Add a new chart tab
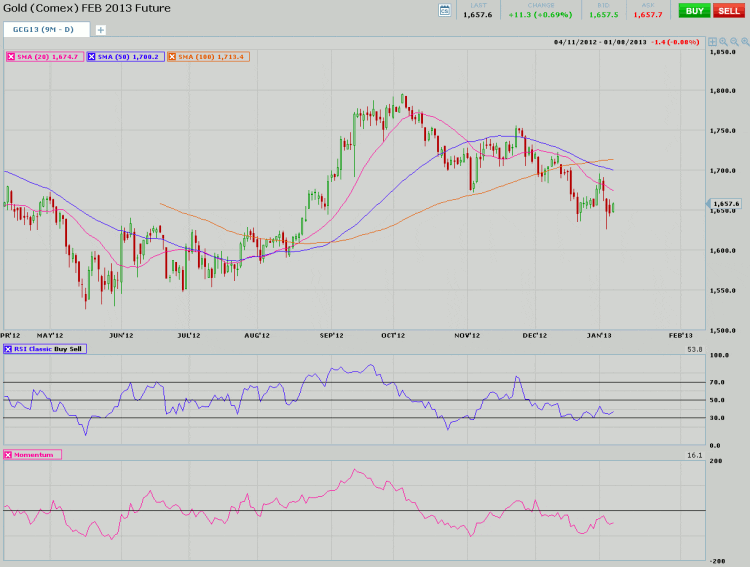750x567 pixels. 100,30
